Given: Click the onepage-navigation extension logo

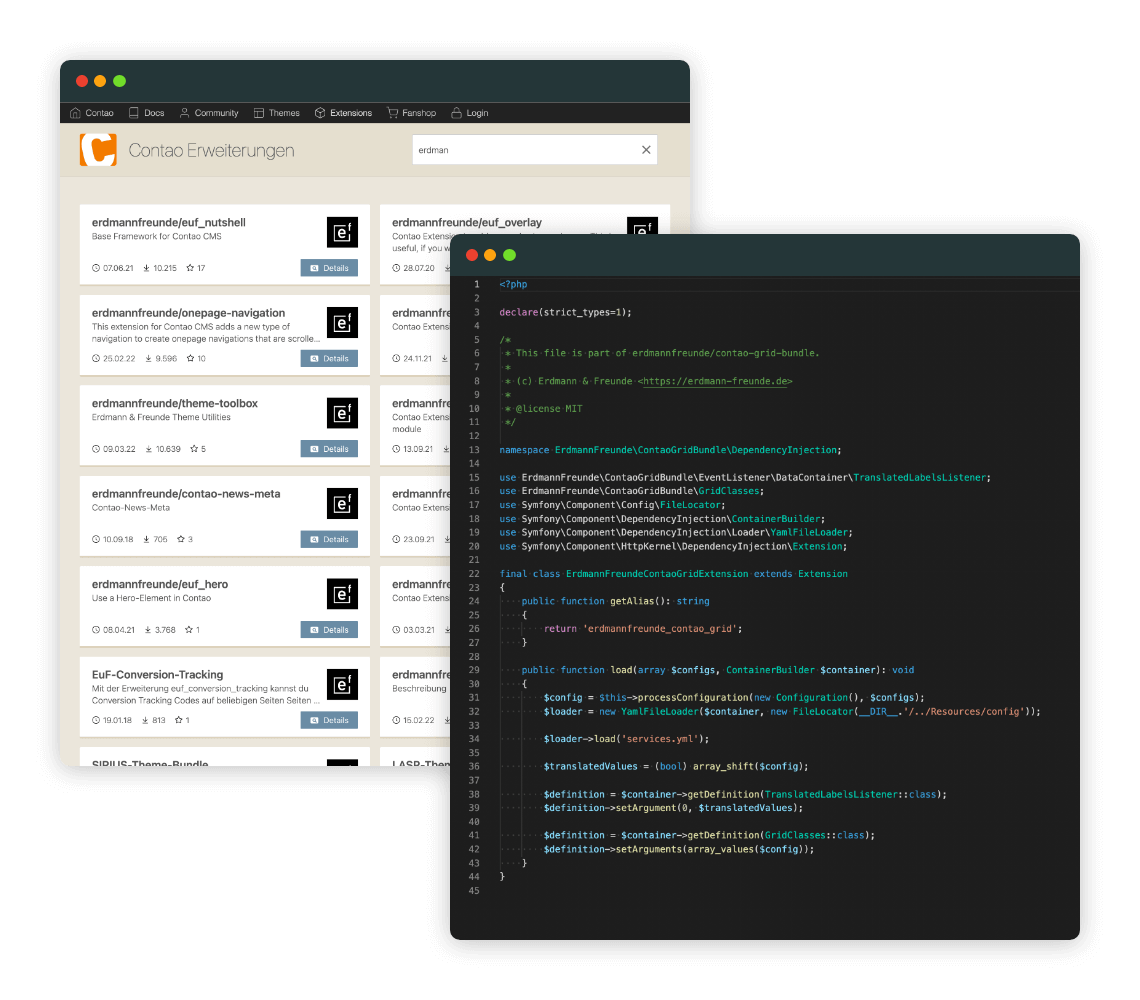Looking at the screenshot, I should 342,322.
